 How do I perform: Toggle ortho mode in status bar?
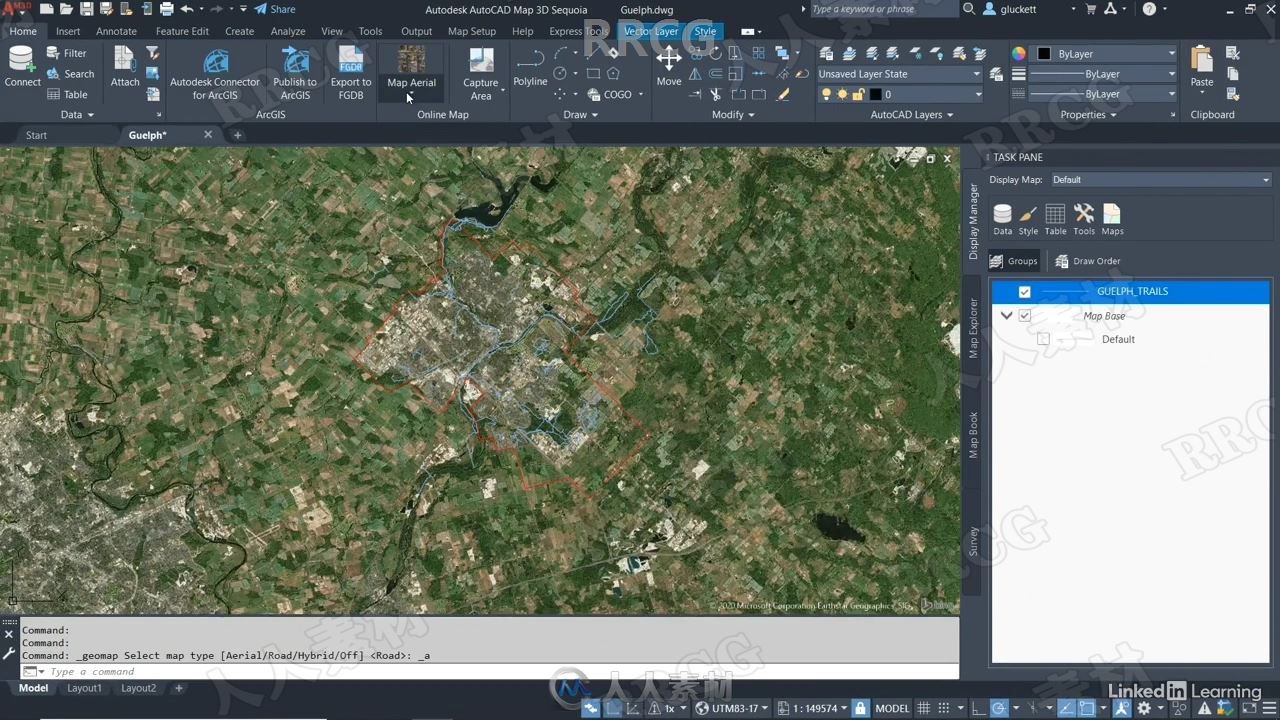pyautogui.click(x=980, y=708)
